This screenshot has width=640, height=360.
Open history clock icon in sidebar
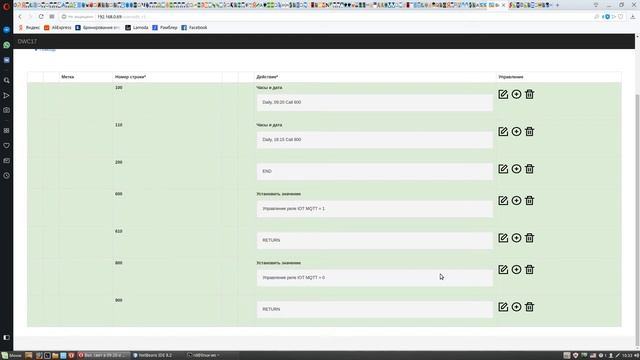7,176
